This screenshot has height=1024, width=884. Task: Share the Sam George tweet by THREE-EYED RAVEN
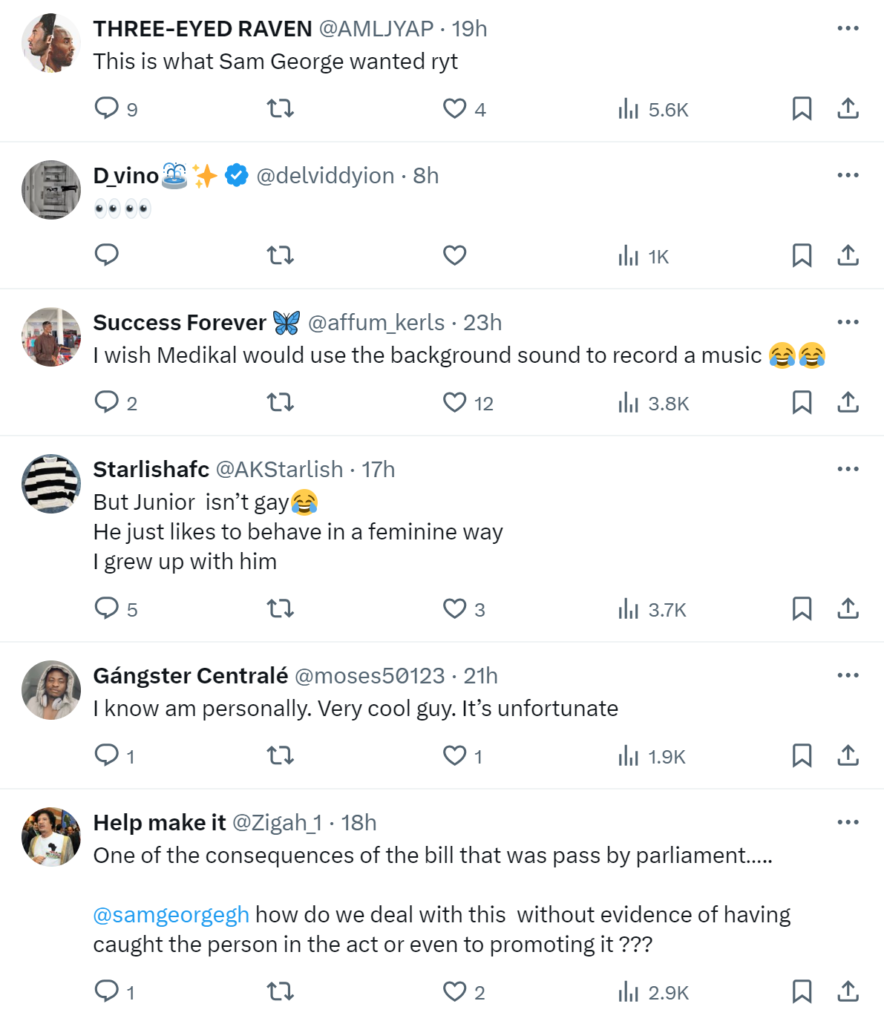(848, 109)
